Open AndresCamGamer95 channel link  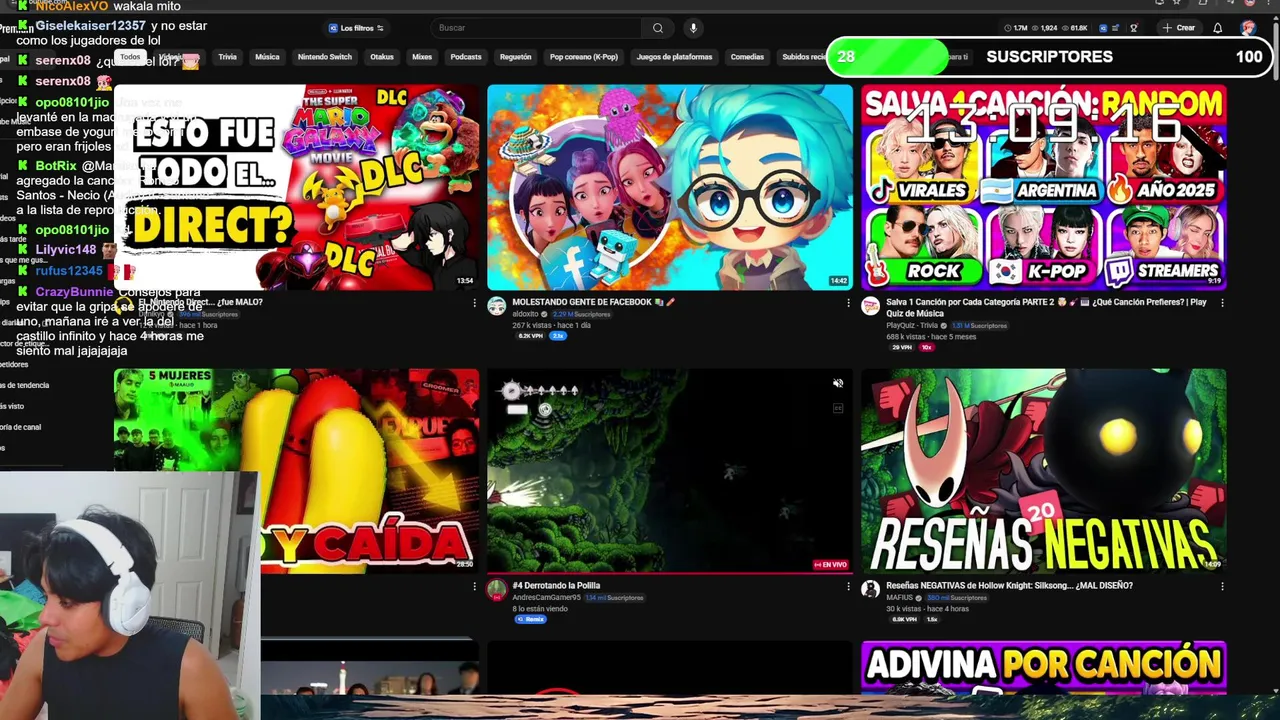click(546, 598)
